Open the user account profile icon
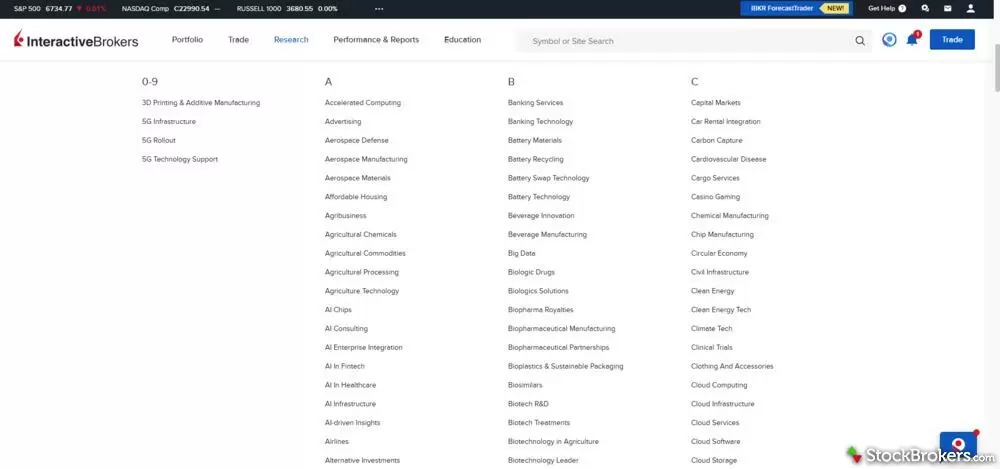This screenshot has width=1000, height=469. click(x=971, y=8)
